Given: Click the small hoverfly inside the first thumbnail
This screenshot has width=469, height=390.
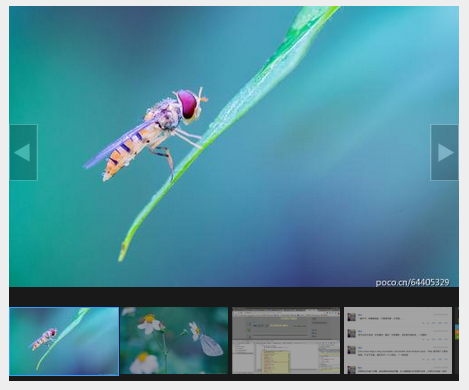Looking at the screenshot, I should (x=44, y=338).
